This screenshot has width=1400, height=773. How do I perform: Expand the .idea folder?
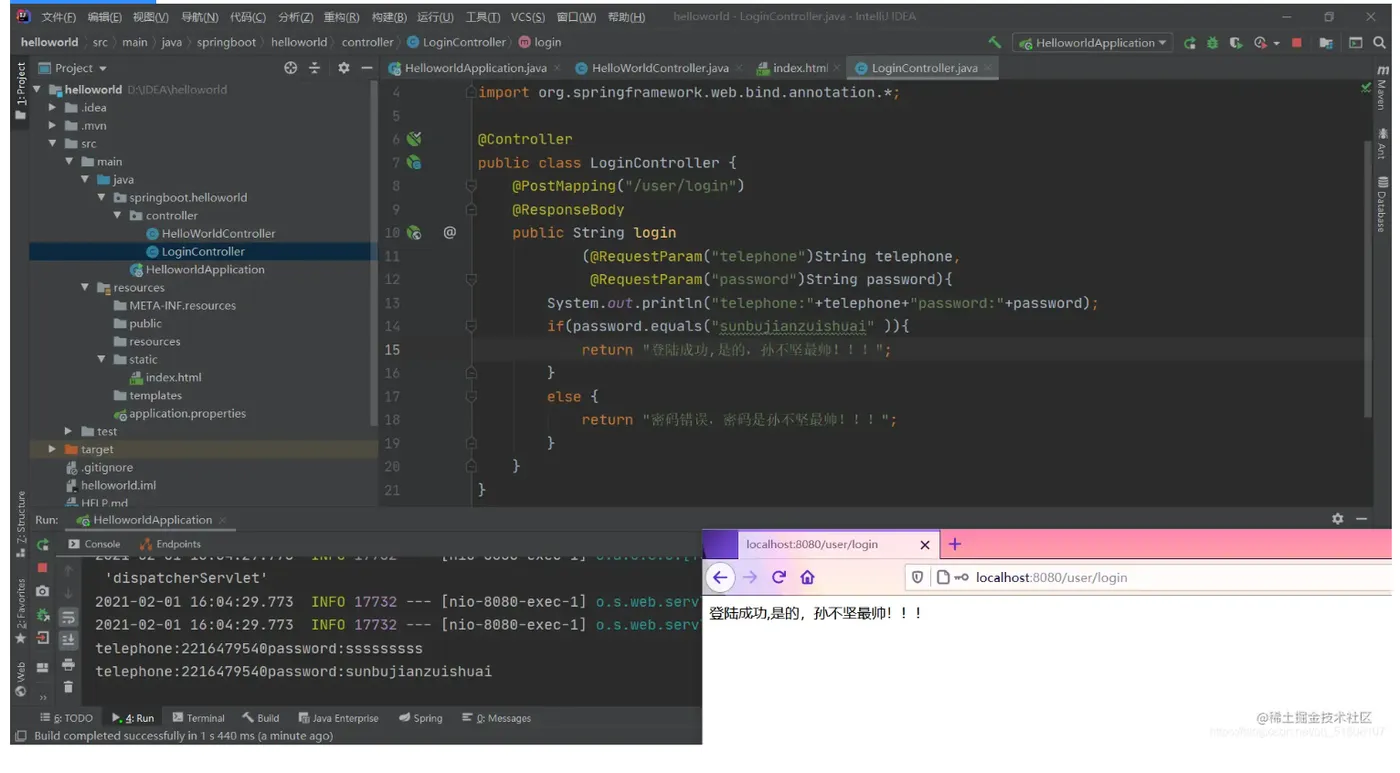[53, 107]
